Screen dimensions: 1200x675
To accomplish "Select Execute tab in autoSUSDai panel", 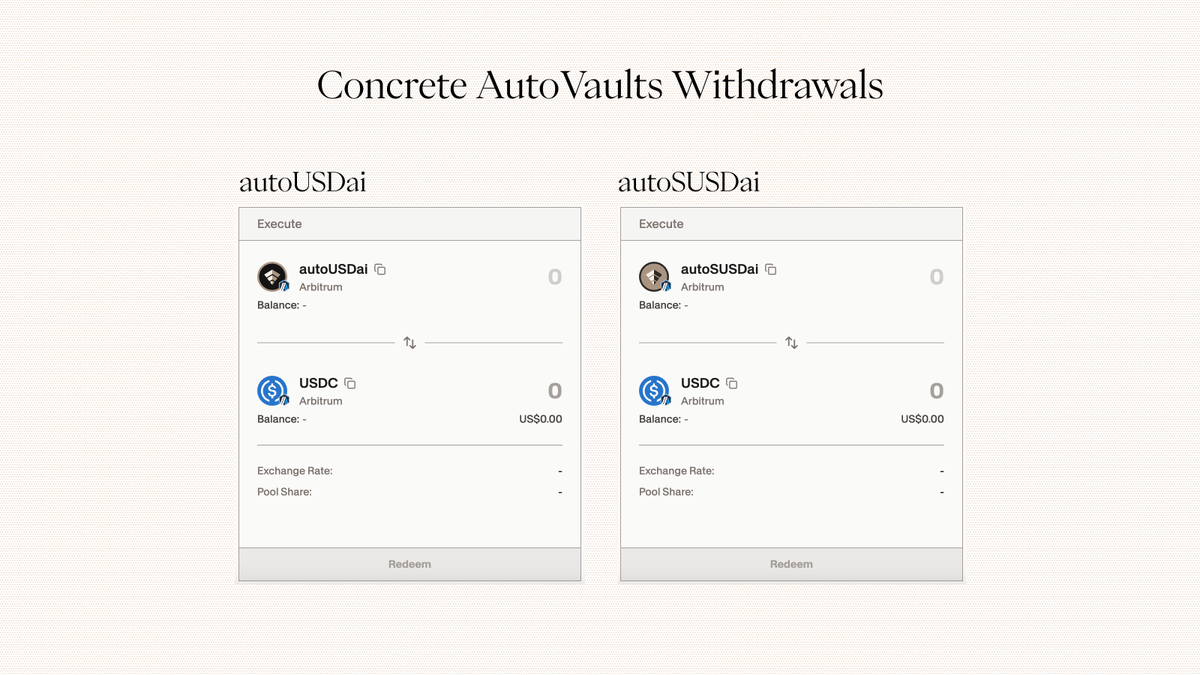I will click(x=661, y=224).
